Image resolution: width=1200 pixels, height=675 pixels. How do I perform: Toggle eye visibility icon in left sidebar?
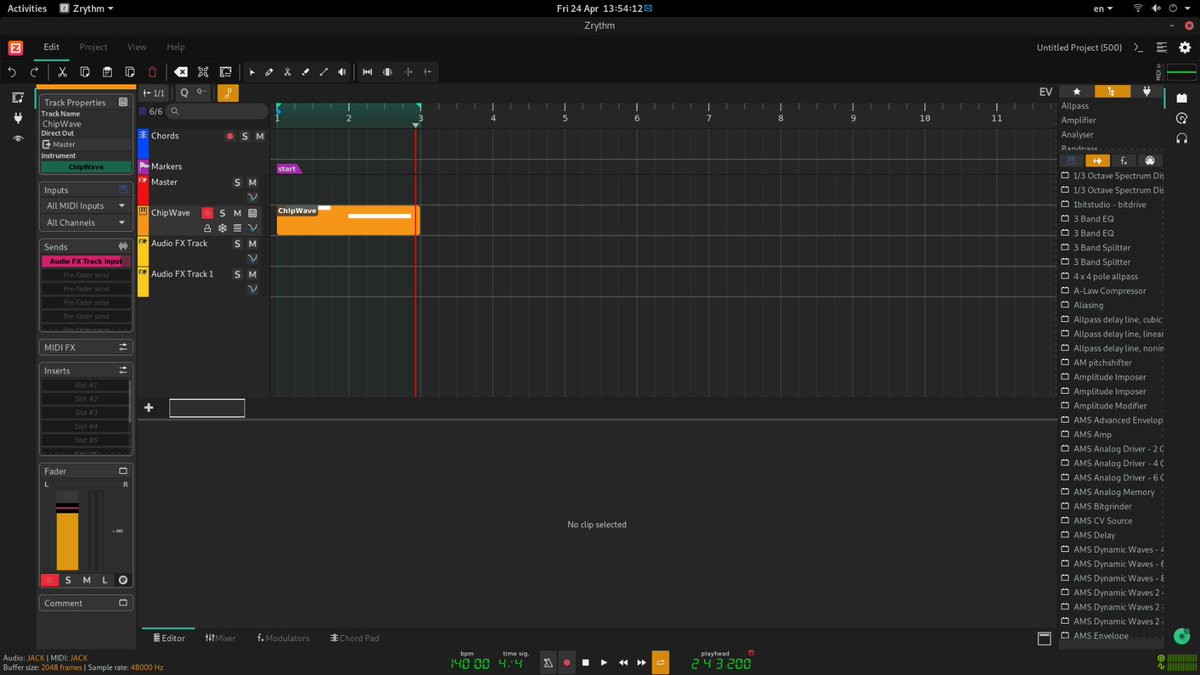(x=18, y=139)
